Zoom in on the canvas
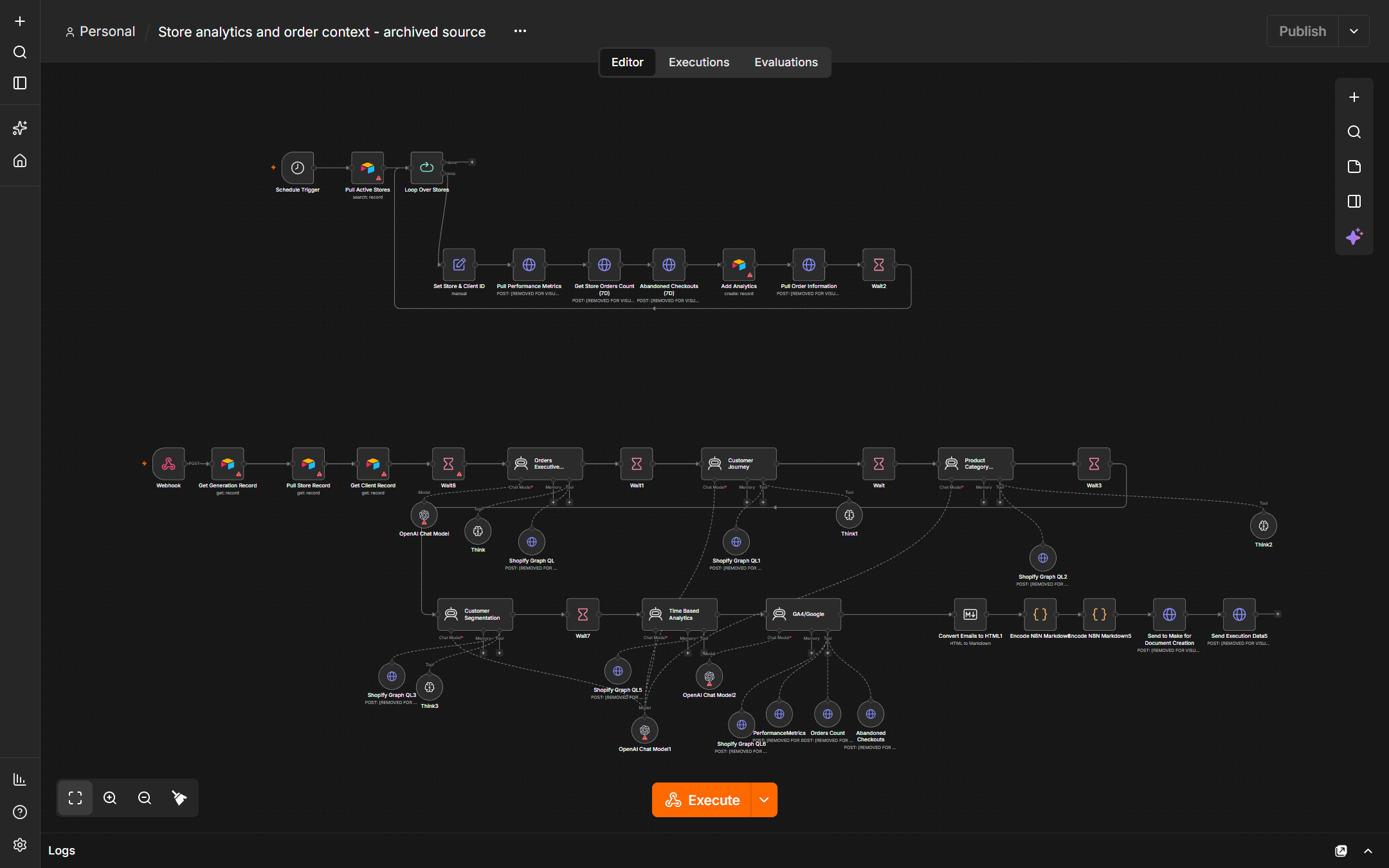 click(110, 798)
